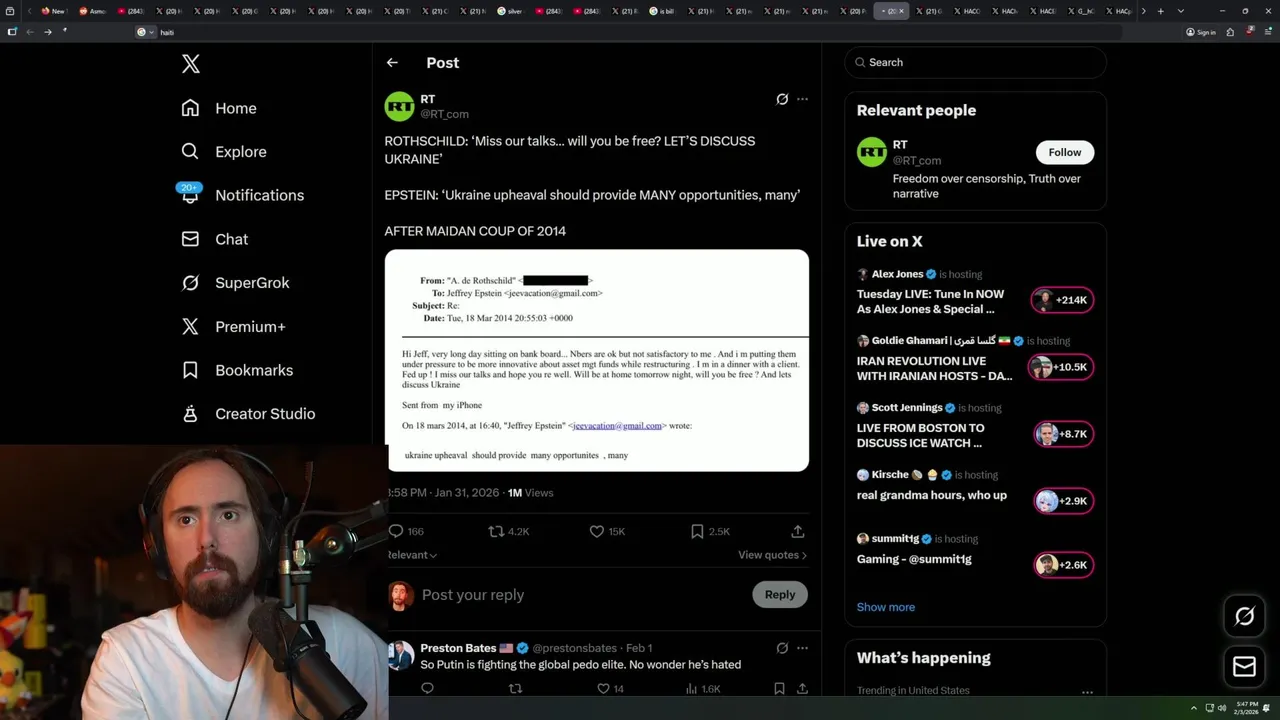The height and width of the screenshot is (720, 1280).
Task: Open the Rothschild email image
Action: point(597,360)
